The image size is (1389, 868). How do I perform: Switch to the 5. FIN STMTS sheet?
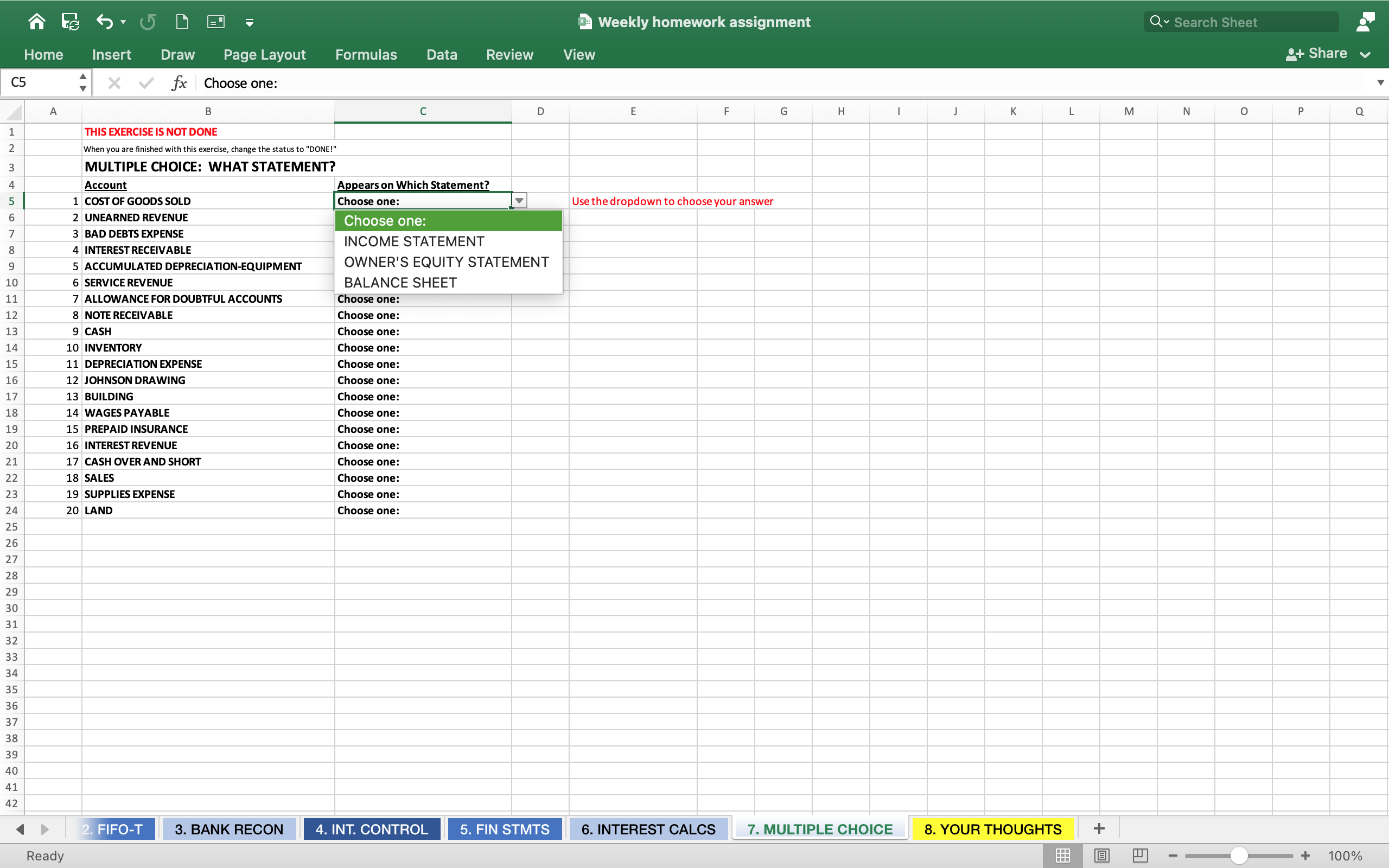504,829
